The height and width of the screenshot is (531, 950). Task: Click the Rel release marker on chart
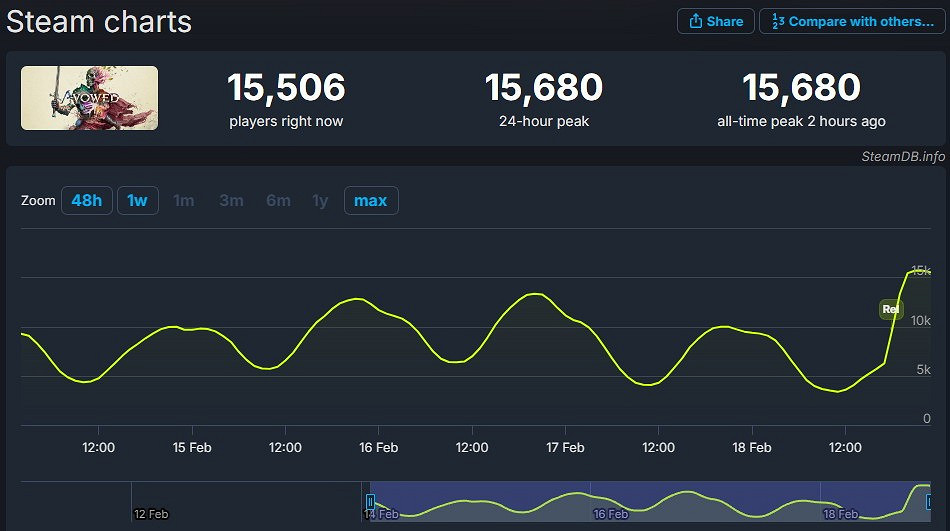tap(891, 310)
